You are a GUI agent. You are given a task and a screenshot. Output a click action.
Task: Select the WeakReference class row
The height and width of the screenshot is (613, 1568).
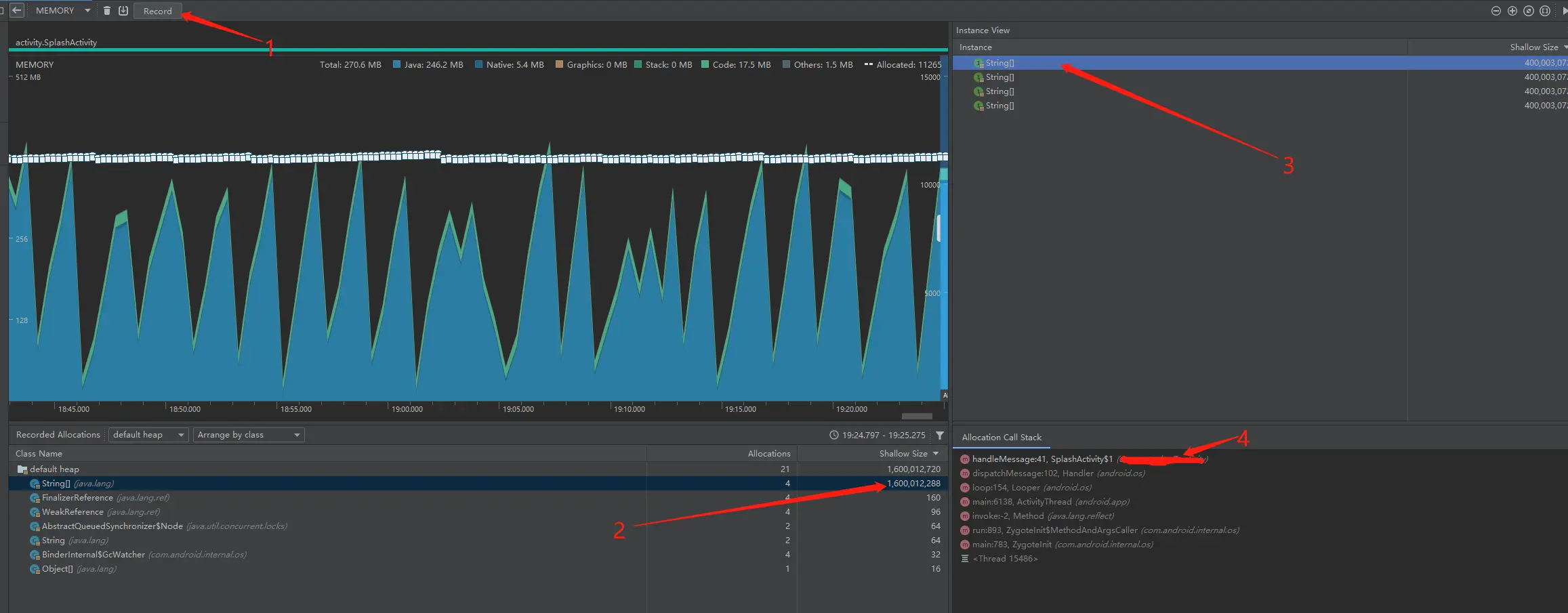point(478,512)
